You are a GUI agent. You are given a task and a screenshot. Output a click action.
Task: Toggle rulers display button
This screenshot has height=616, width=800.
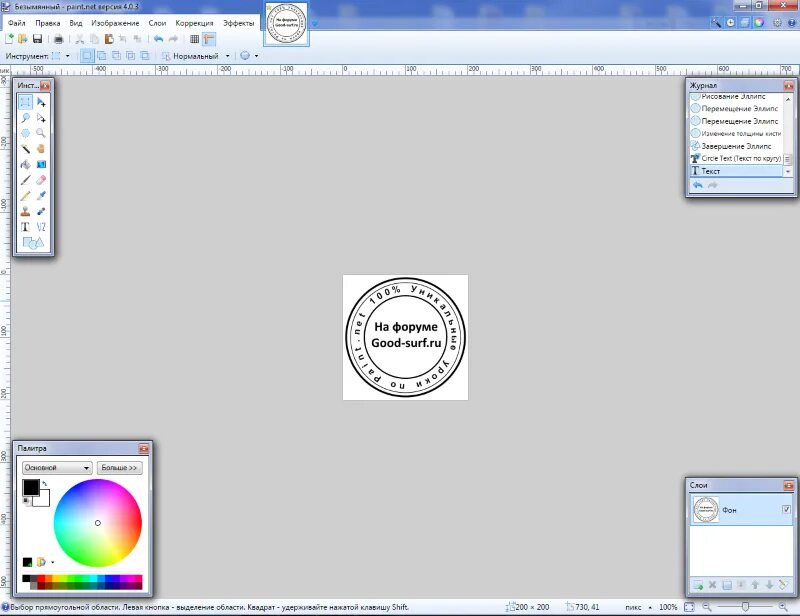[x=209, y=39]
